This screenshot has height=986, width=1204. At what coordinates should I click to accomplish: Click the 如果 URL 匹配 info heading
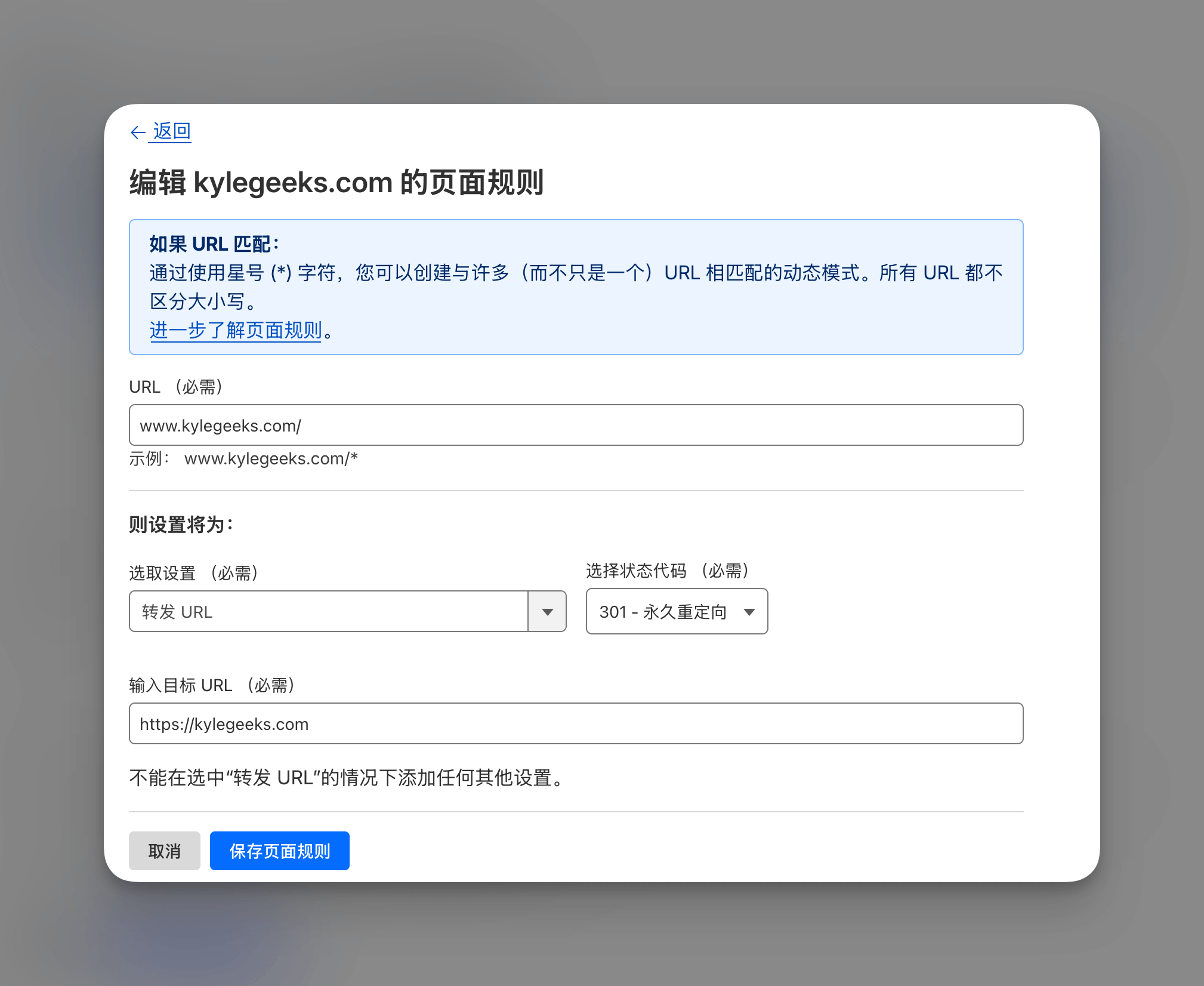pos(214,244)
